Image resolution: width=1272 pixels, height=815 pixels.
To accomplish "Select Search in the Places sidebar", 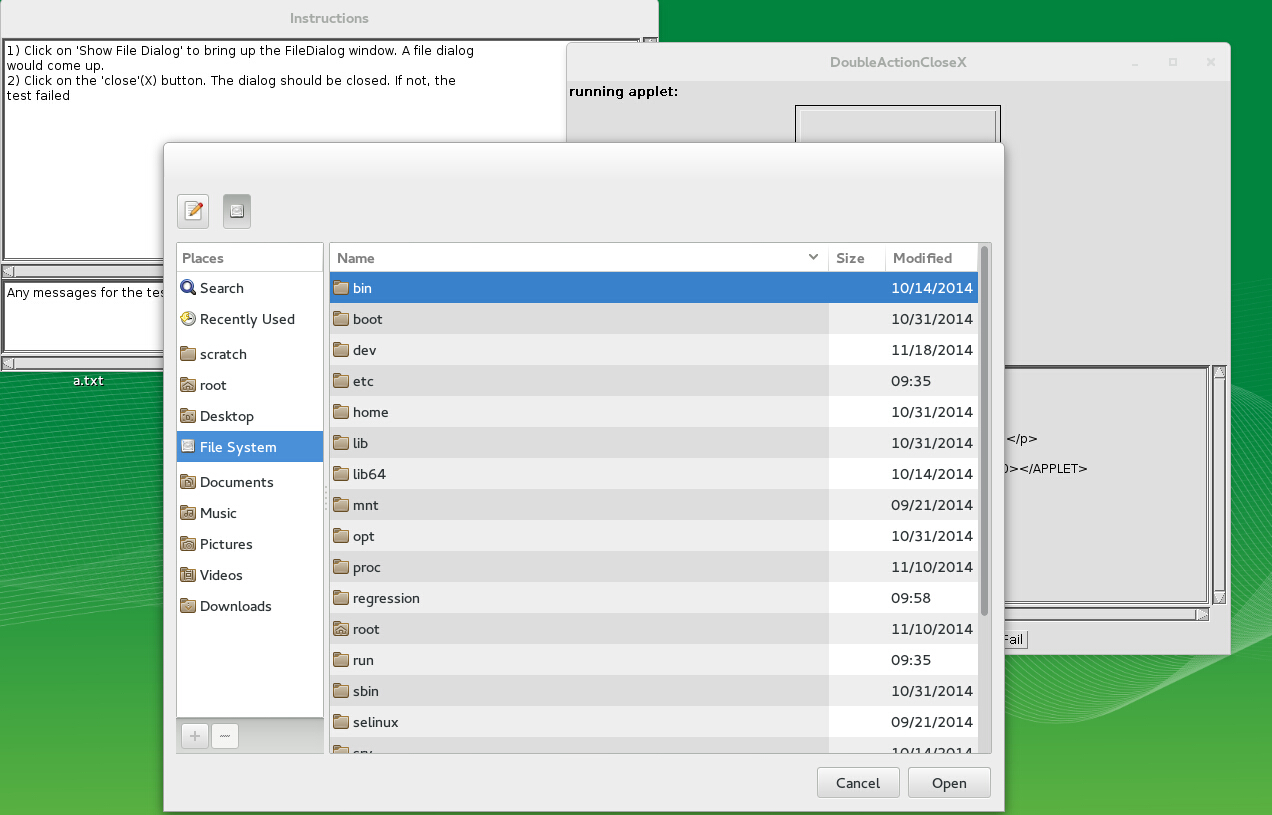I will tap(221, 288).
